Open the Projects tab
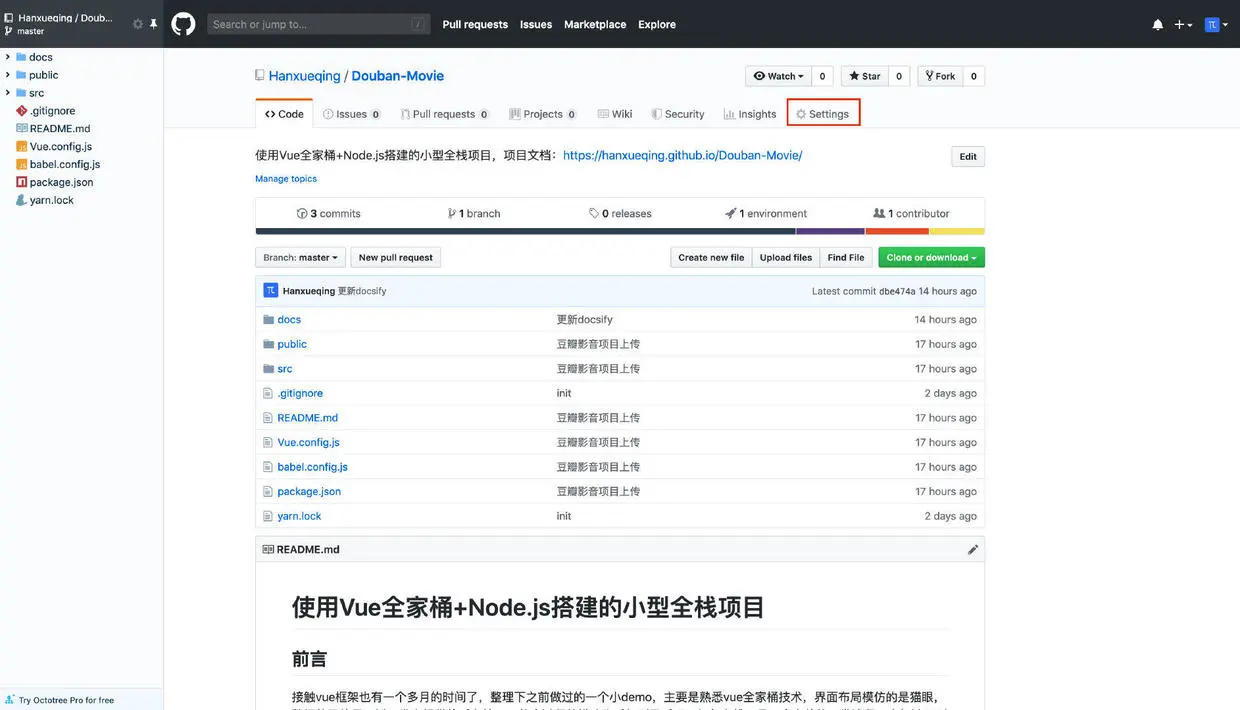Viewport: 1240px width, 710px height. tap(542, 114)
